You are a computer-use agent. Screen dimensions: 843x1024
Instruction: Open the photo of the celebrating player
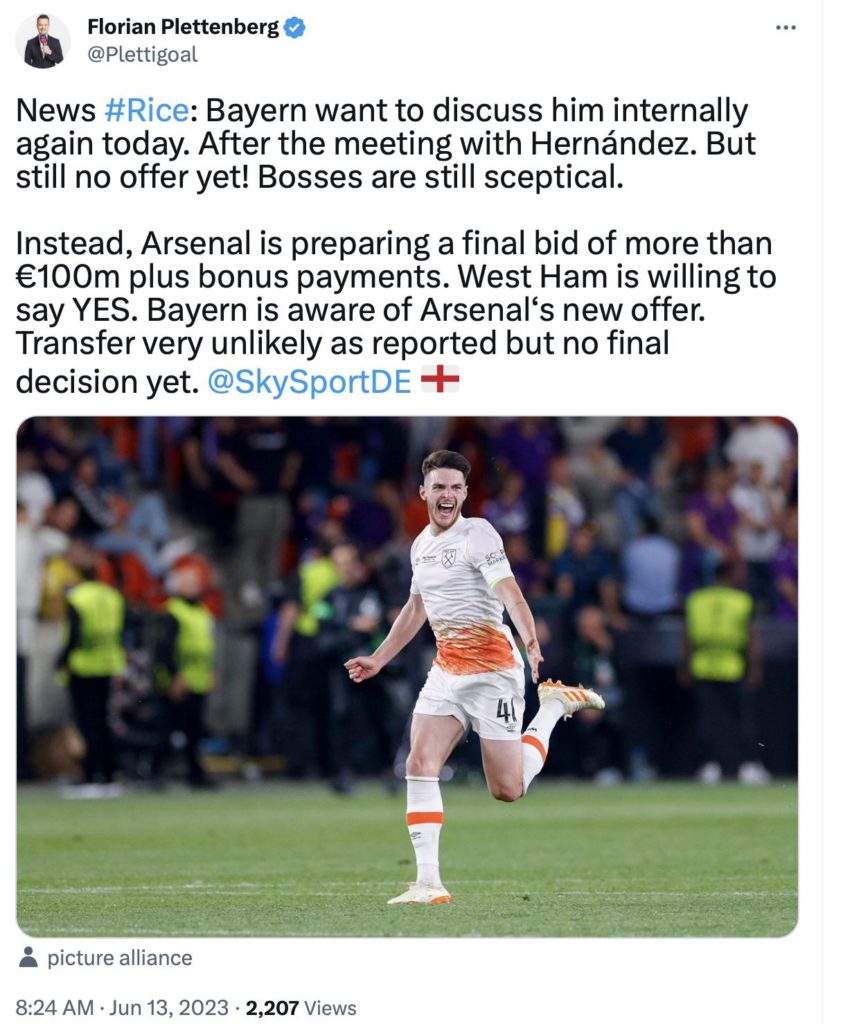point(407,676)
